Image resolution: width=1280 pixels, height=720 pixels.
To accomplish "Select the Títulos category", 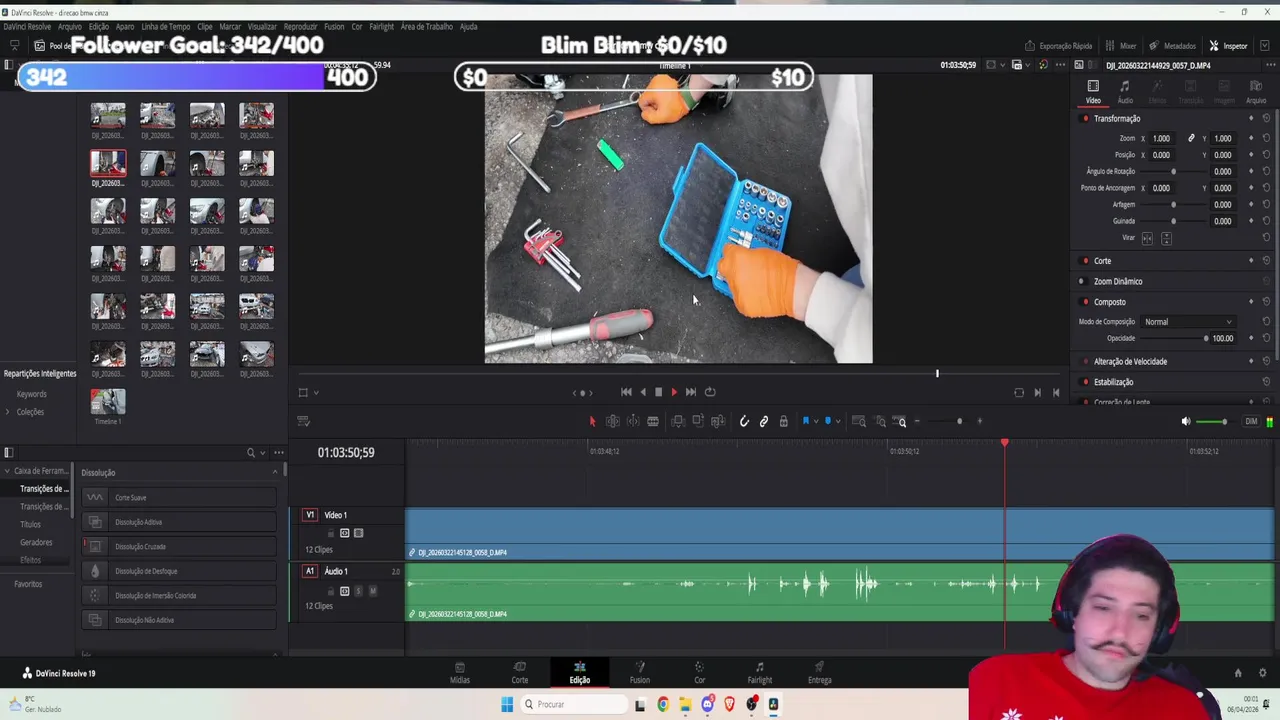I will coord(30,525).
